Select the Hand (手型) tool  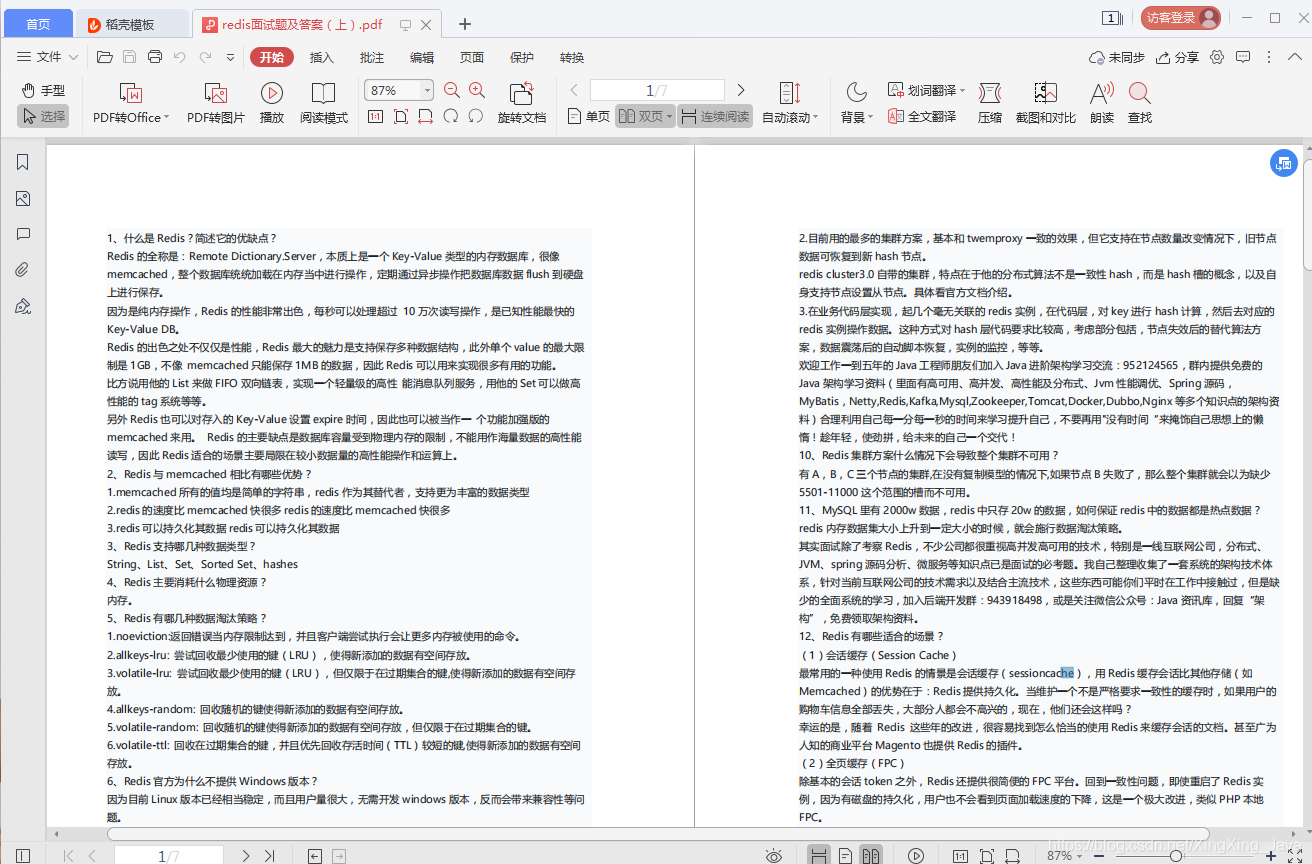point(43,90)
